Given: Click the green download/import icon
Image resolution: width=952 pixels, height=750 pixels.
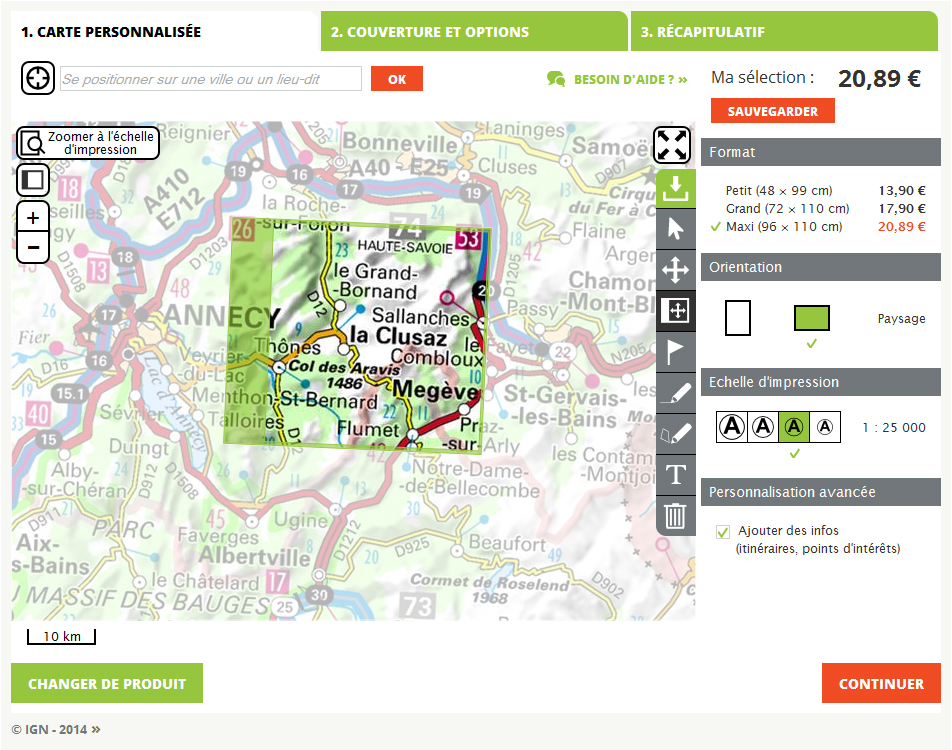Looking at the screenshot, I should [x=675, y=188].
